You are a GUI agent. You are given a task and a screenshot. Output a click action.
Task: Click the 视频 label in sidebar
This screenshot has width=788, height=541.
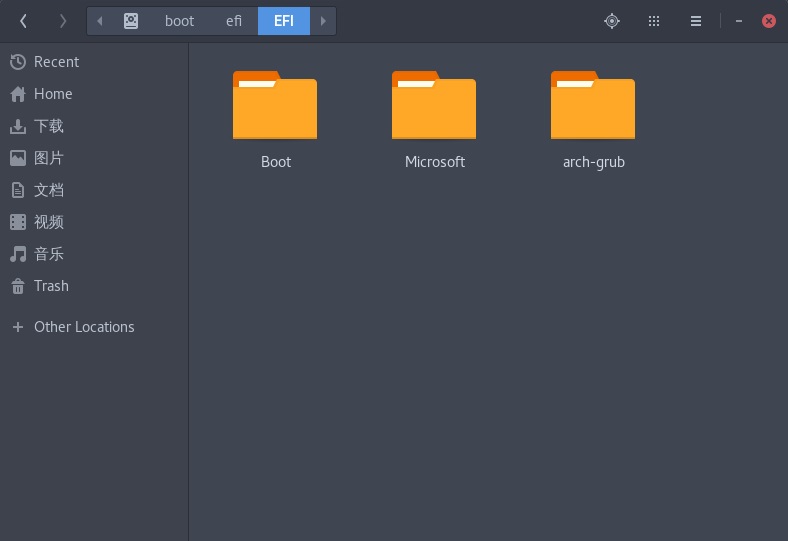(49, 222)
